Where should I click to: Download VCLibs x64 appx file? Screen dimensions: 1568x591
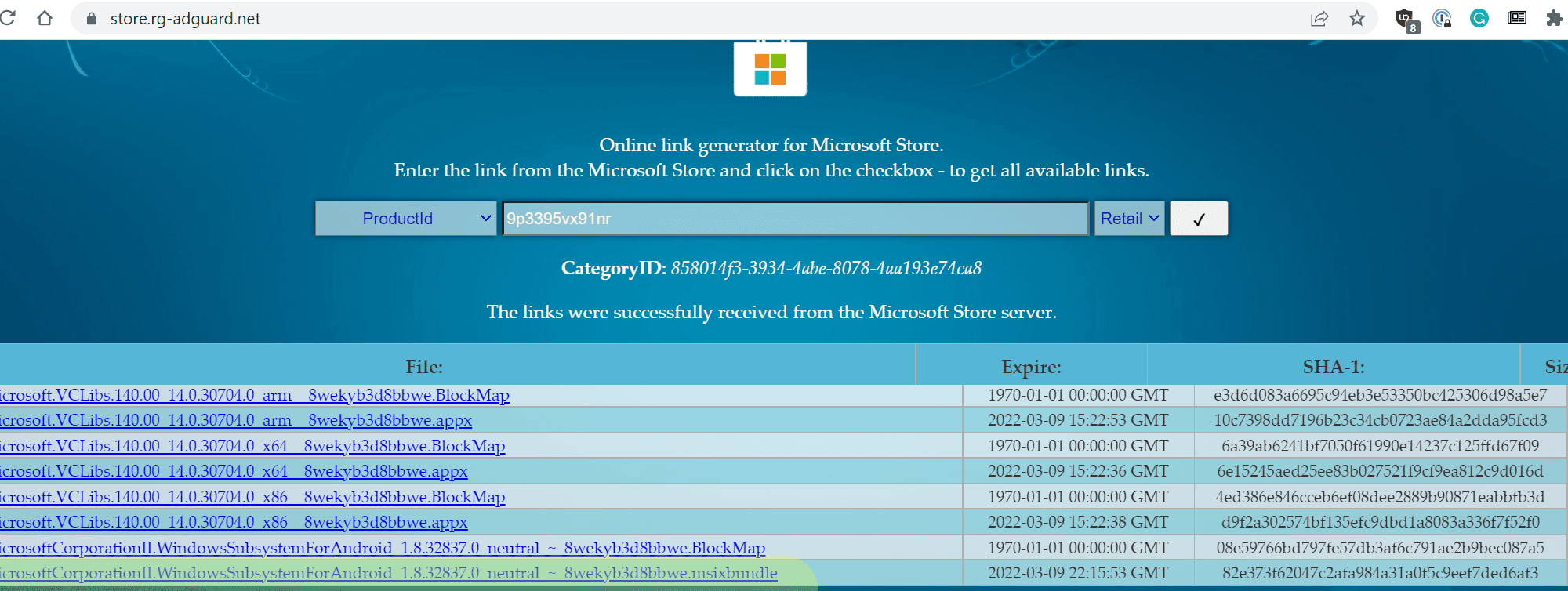[x=233, y=472]
